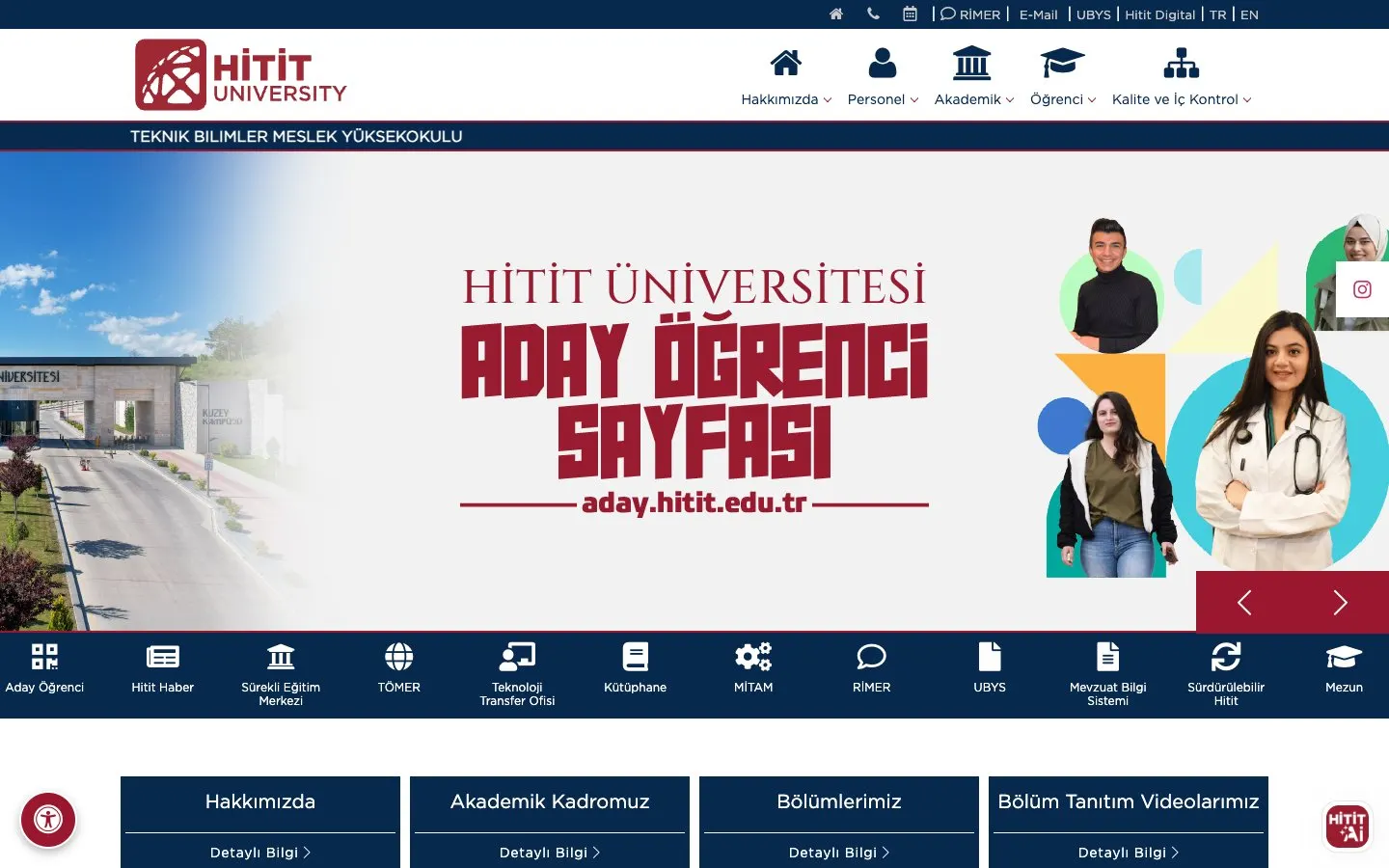
Task: Open the calendar icon in top bar
Action: tap(910, 14)
